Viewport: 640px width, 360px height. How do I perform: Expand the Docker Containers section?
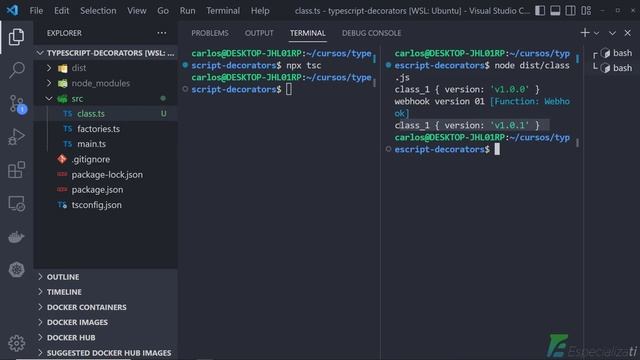click(x=105, y=307)
